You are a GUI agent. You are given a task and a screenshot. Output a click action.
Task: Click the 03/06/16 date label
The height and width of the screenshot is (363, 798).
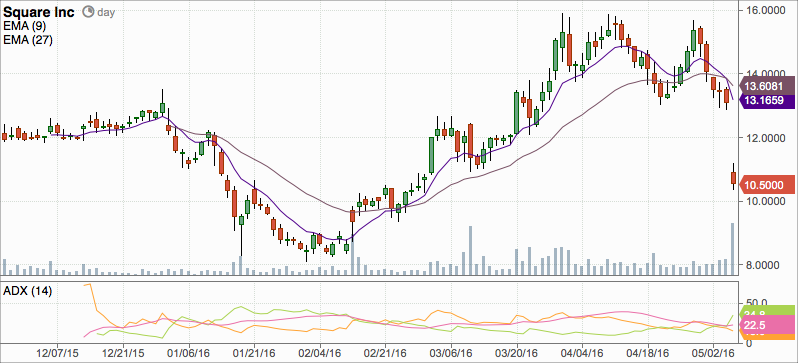coord(451,352)
